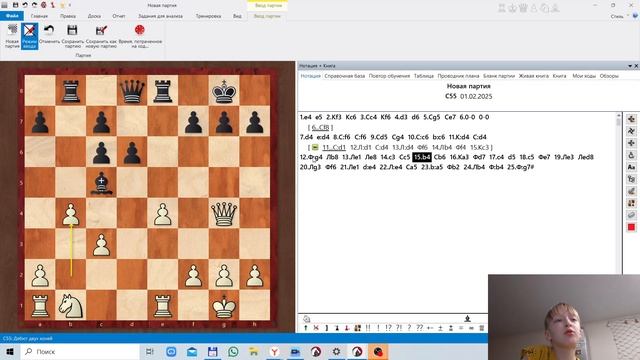The height and width of the screenshot is (360, 640).
Task: Switch to the Главная ribbon tab
Action: tap(39, 16)
